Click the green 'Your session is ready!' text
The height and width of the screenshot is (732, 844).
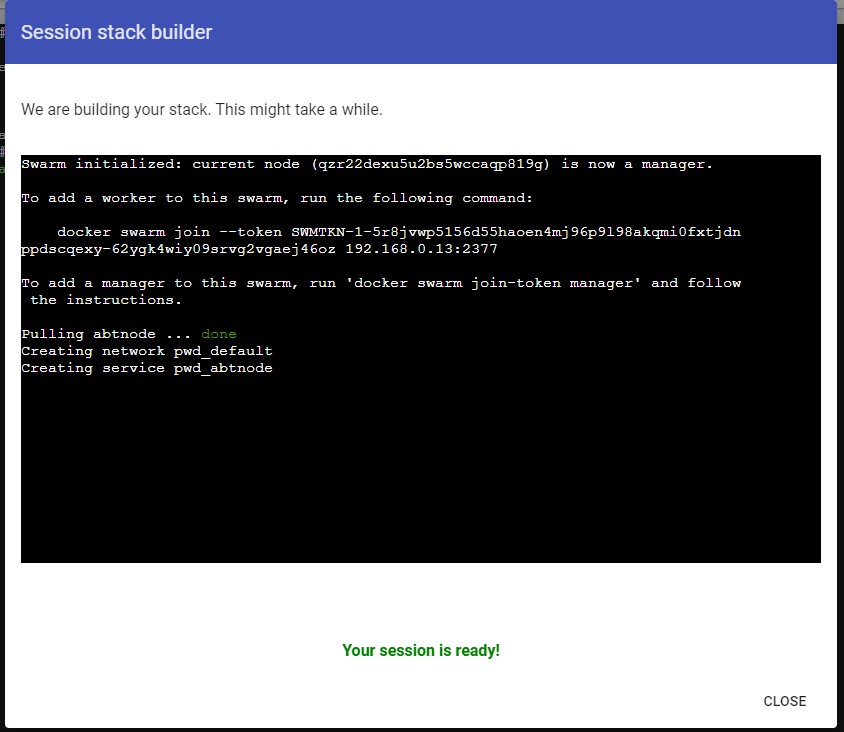coord(420,650)
